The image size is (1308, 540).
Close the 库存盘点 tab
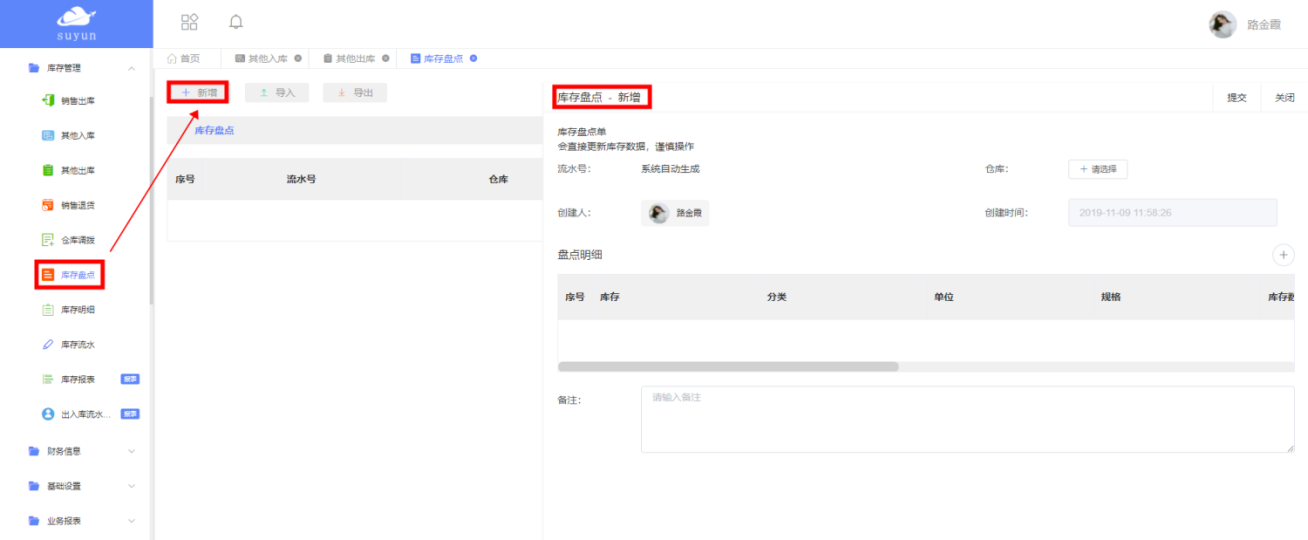tap(473, 58)
